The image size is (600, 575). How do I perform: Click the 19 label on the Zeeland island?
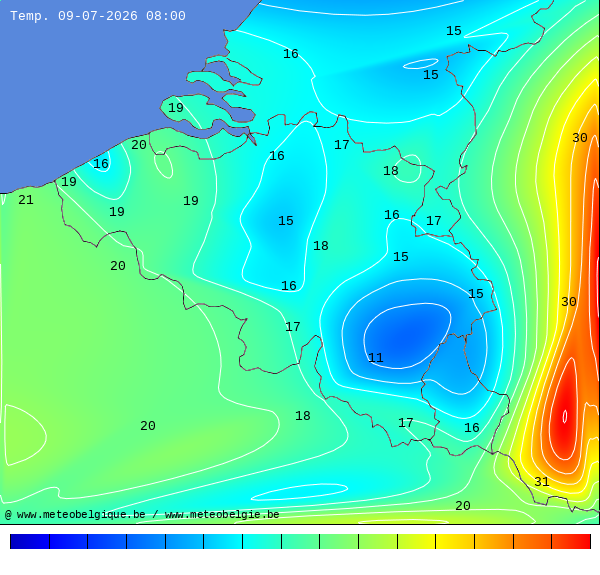tap(176, 108)
